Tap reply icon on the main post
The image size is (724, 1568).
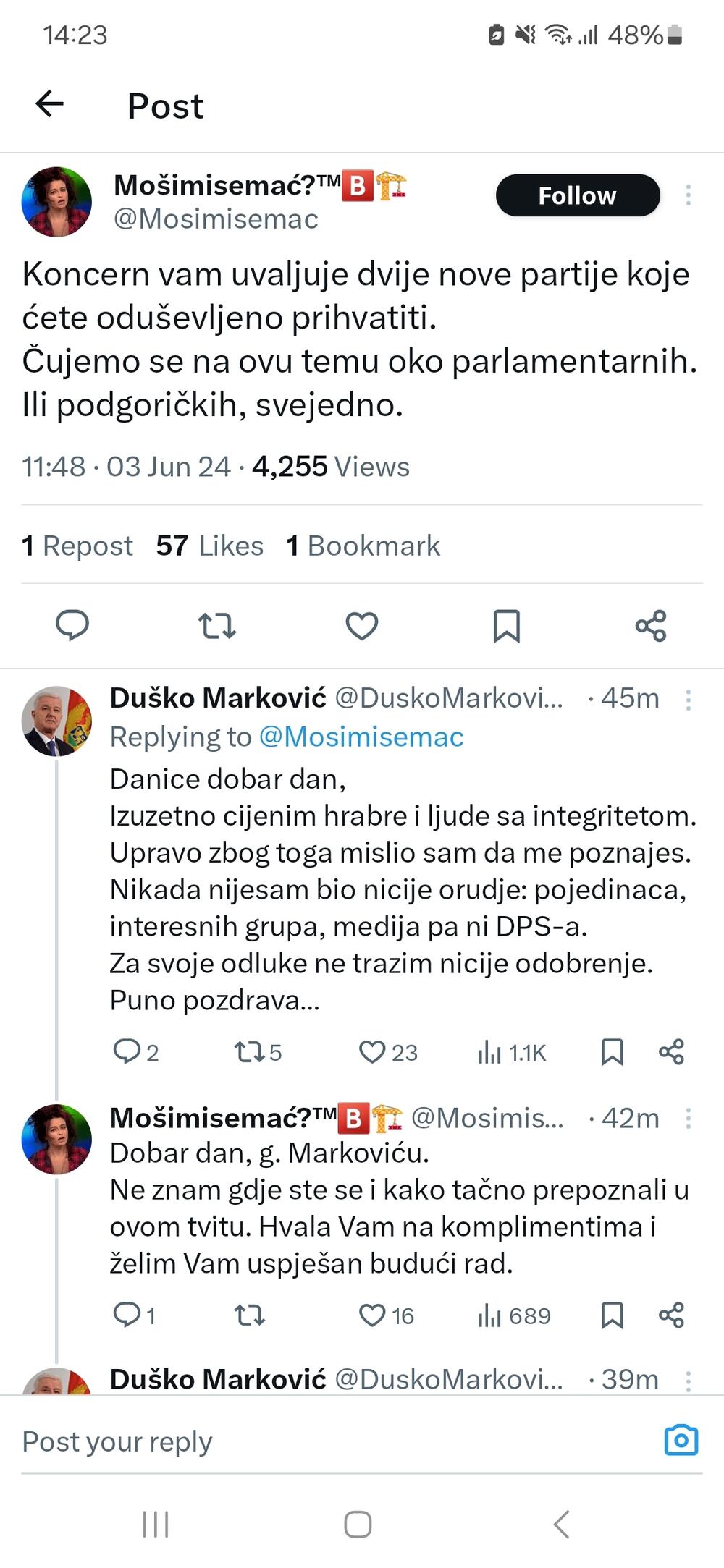(x=72, y=625)
